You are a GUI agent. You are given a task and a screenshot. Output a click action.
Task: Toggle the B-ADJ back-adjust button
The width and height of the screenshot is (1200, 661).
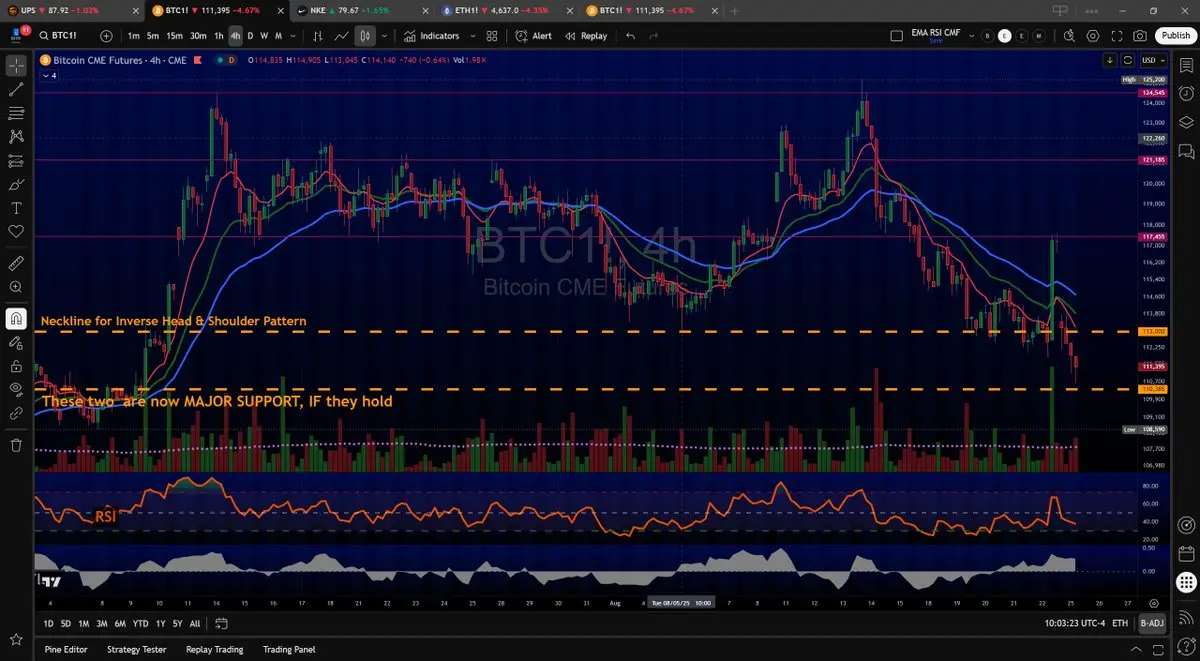click(1153, 623)
